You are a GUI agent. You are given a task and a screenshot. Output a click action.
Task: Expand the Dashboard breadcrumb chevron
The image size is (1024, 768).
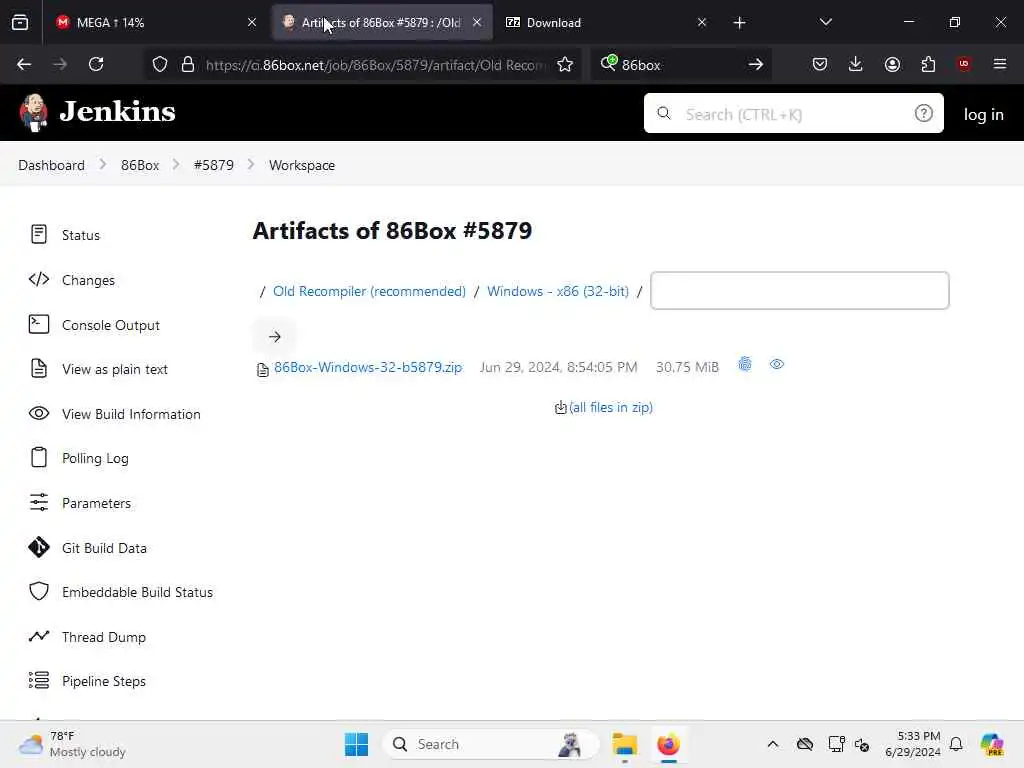pos(103,165)
